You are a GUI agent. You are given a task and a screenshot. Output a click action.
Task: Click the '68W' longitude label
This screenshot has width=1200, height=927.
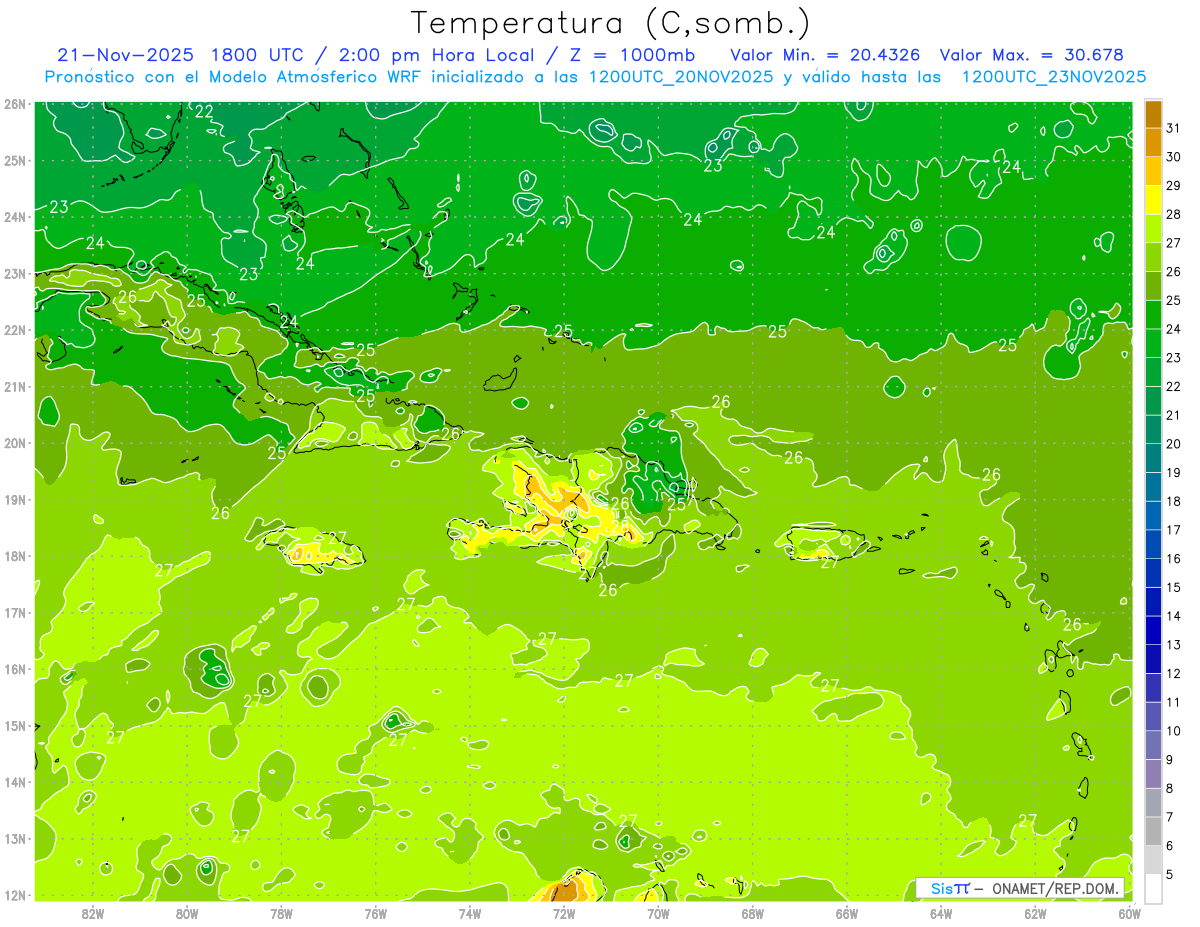752,912
